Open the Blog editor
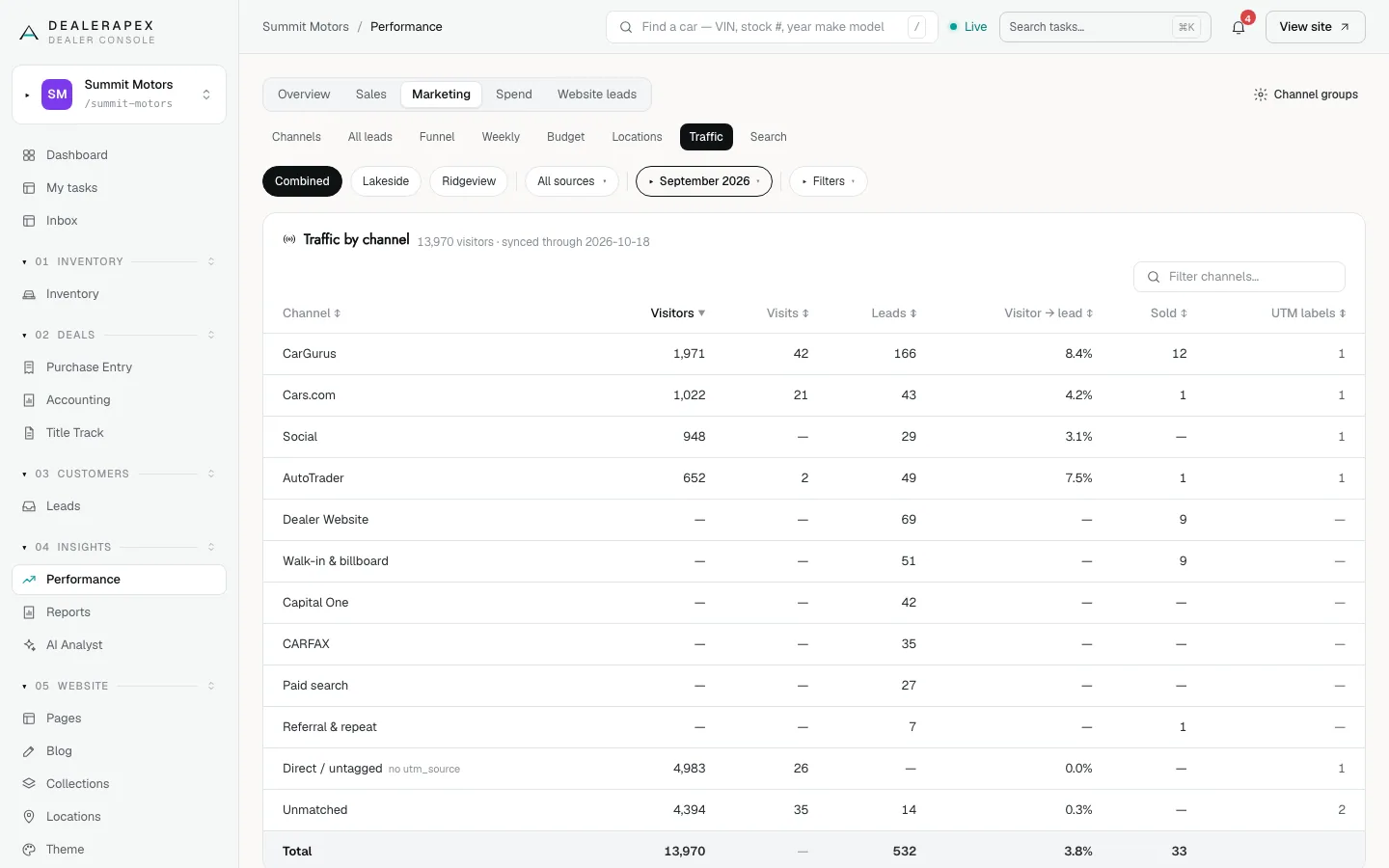The height and width of the screenshot is (868, 1389). point(119,751)
